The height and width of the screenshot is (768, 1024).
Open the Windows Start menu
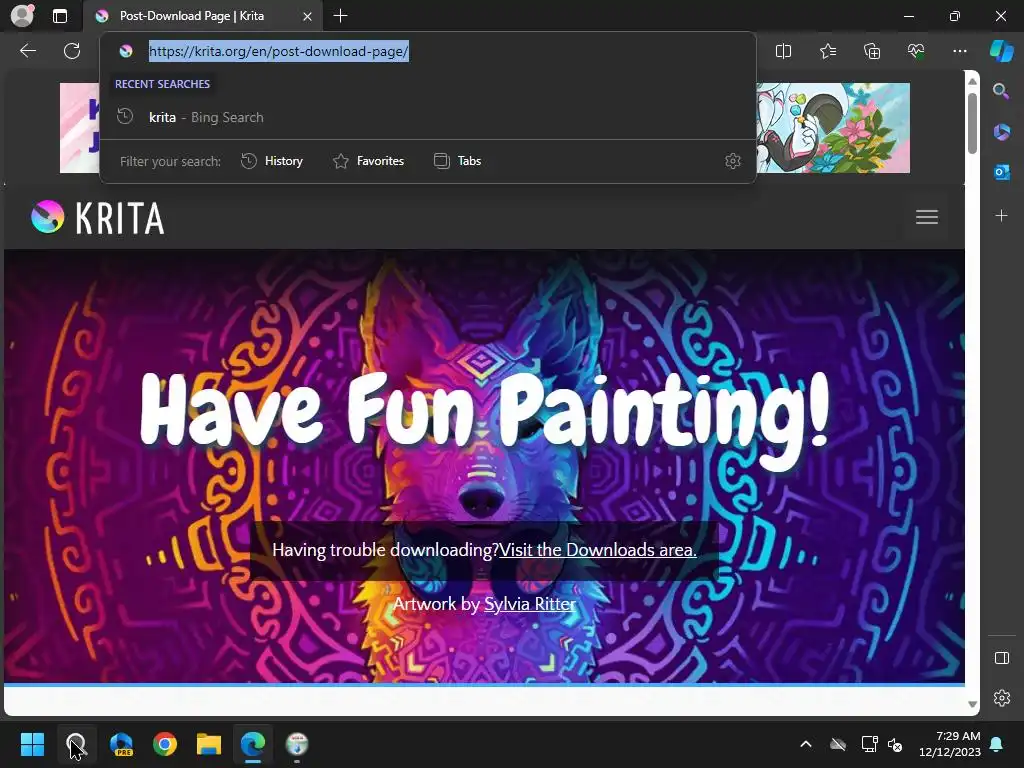tap(32, 744)
